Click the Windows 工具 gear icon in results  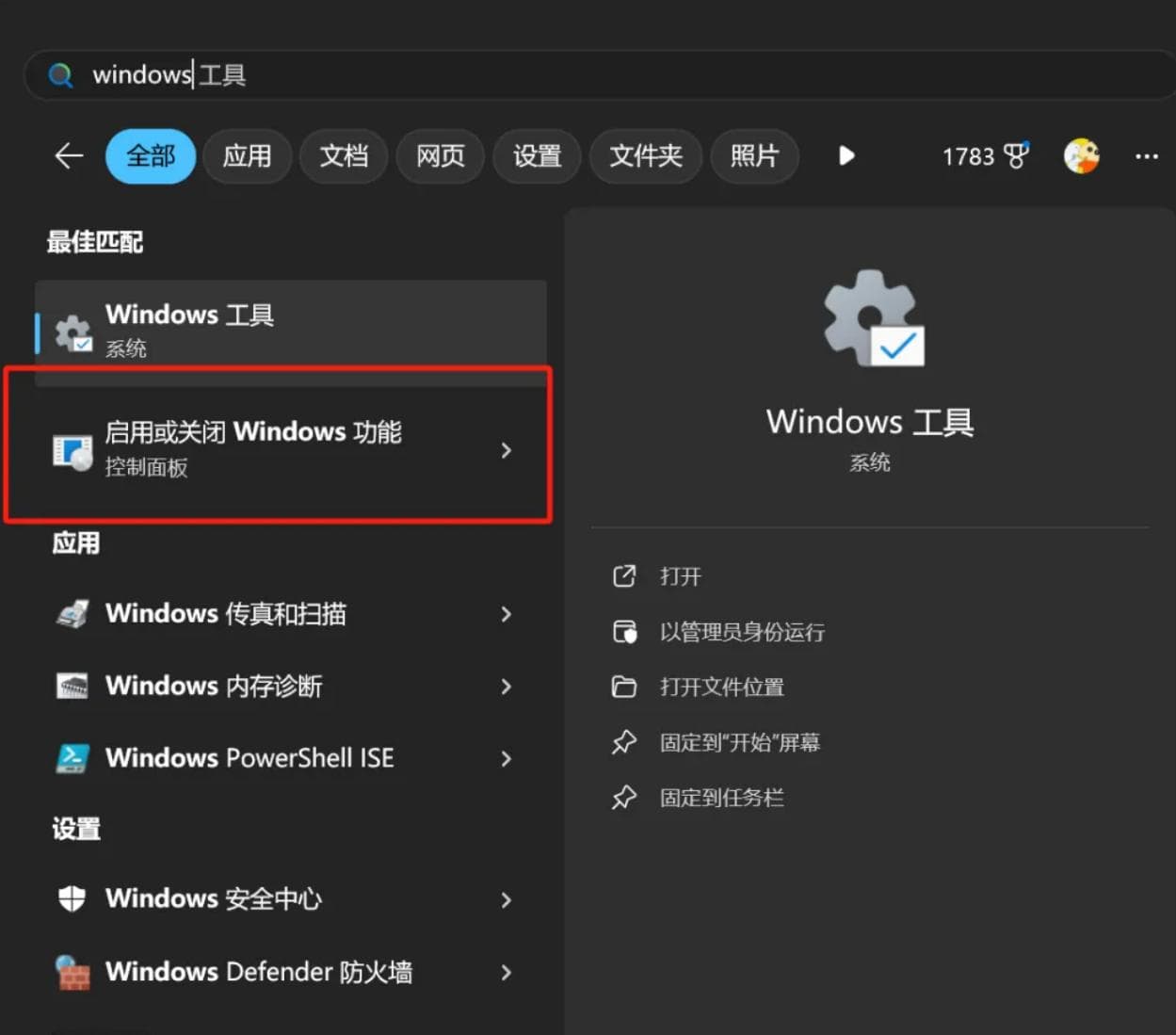[72, 333]
